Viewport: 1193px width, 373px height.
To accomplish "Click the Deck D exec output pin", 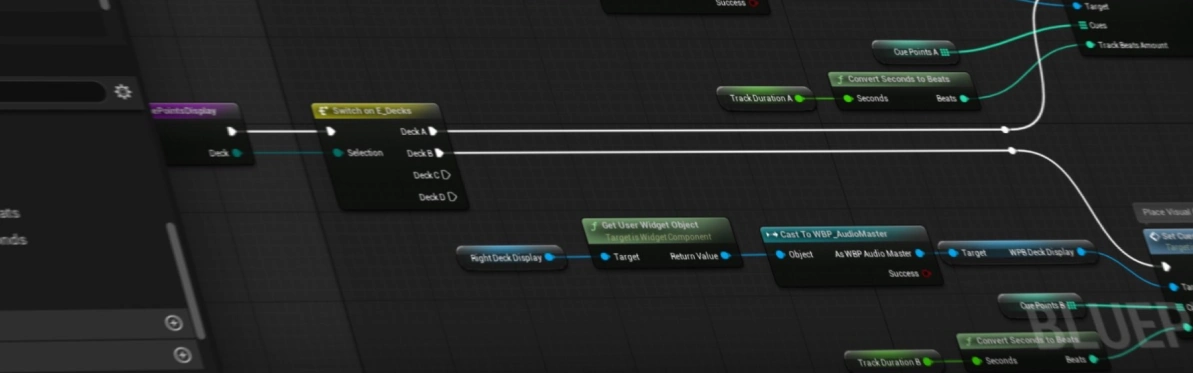I will tap(452, 197).
